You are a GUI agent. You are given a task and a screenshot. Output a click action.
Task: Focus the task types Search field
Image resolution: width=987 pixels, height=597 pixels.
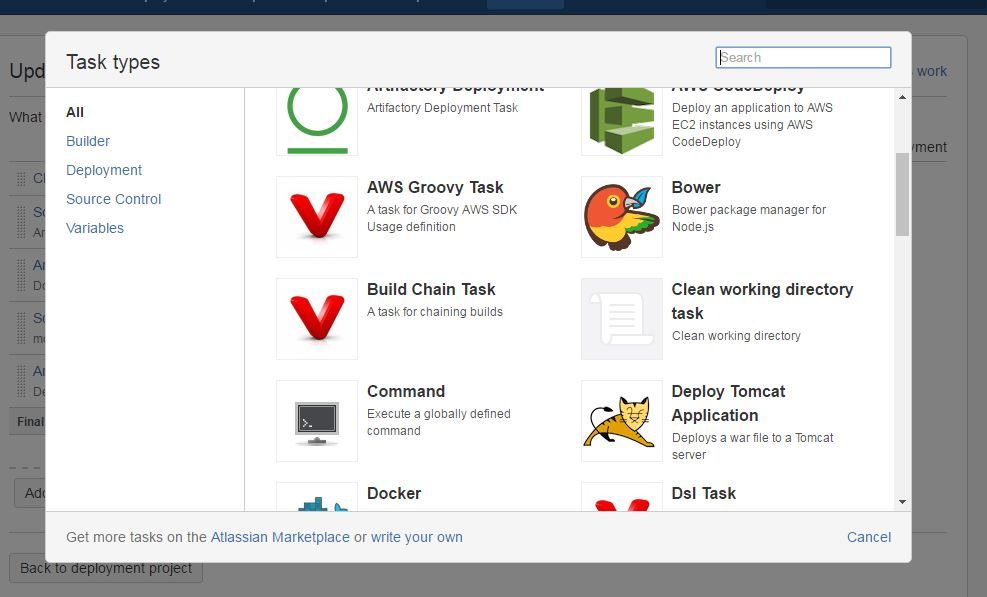(x=803, y=57)
